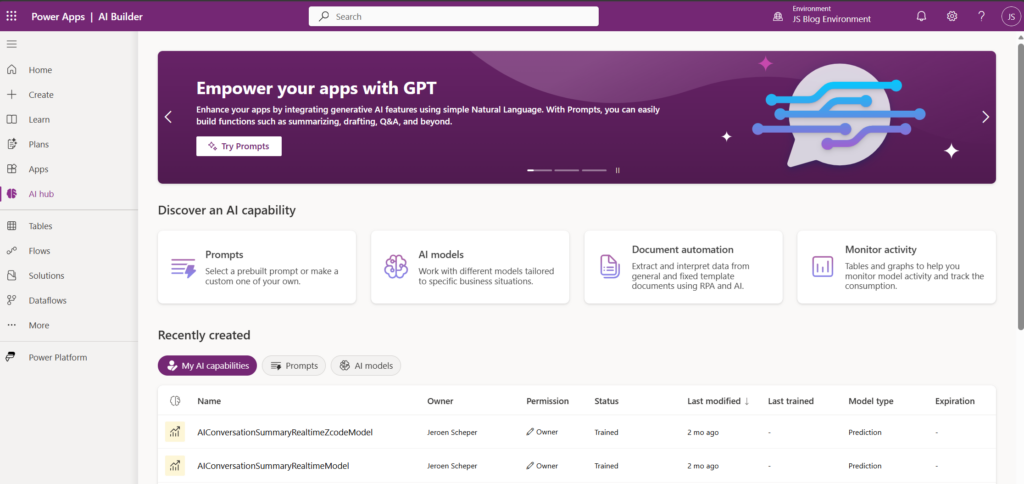Click the Power Apps title

58,17
